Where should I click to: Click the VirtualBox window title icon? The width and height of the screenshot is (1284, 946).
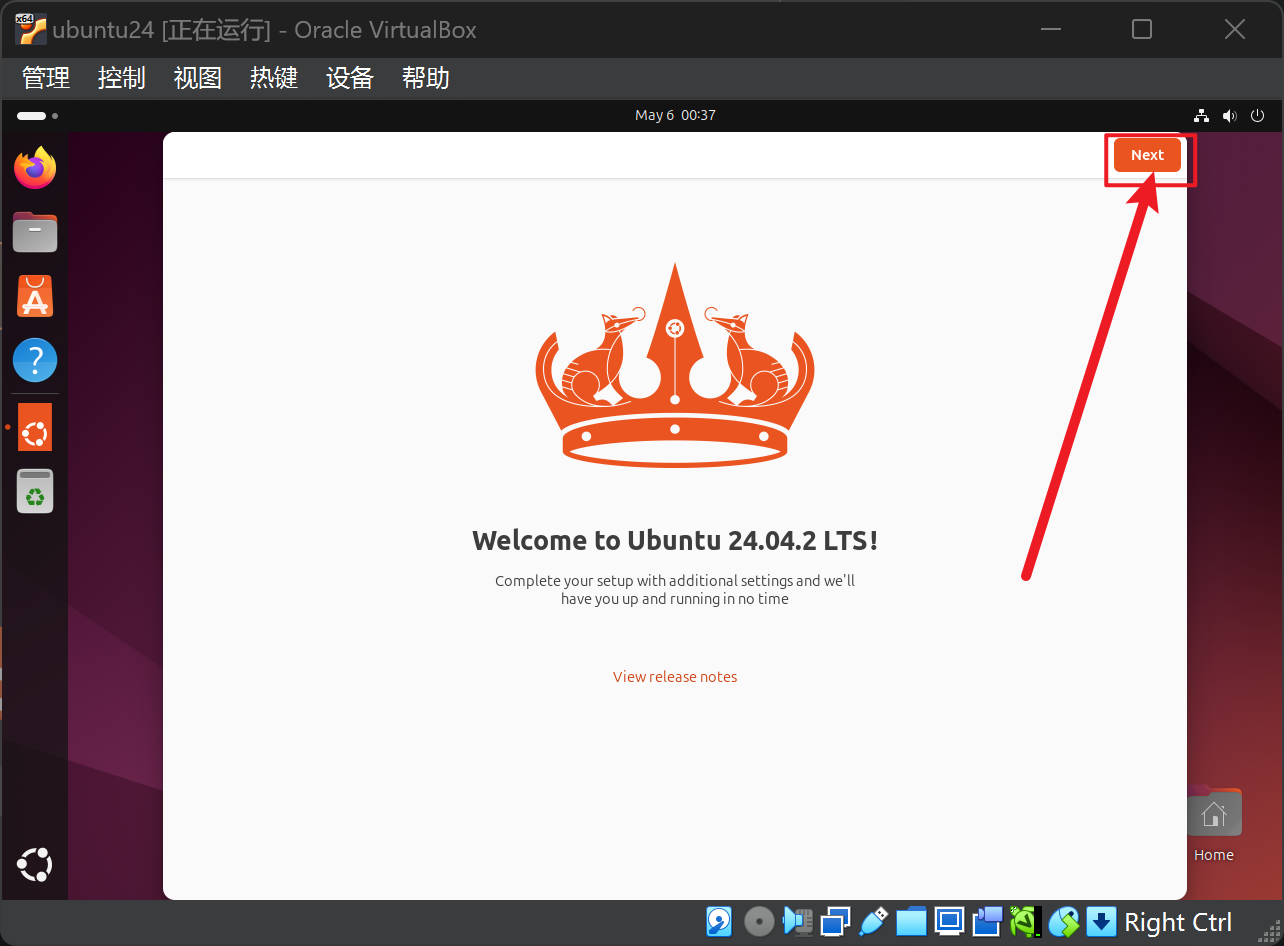[31, 29]
